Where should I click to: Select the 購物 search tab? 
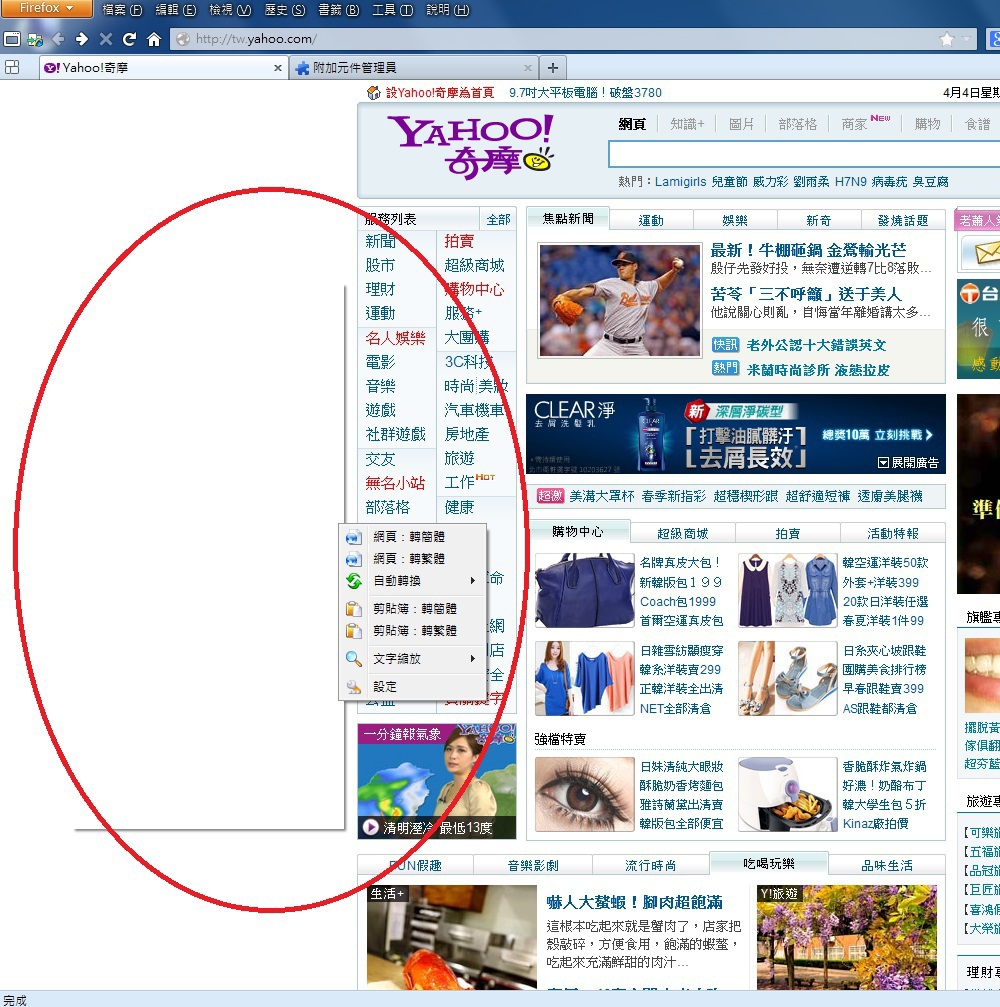(927, 124)
